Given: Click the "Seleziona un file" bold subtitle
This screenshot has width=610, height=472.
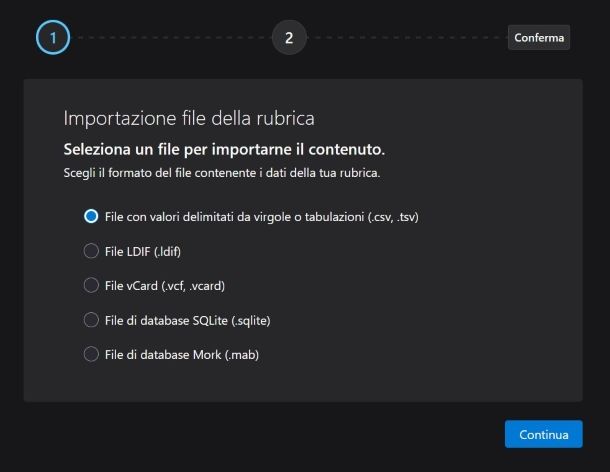Looking at the screenshot, I should click(224, 149).
